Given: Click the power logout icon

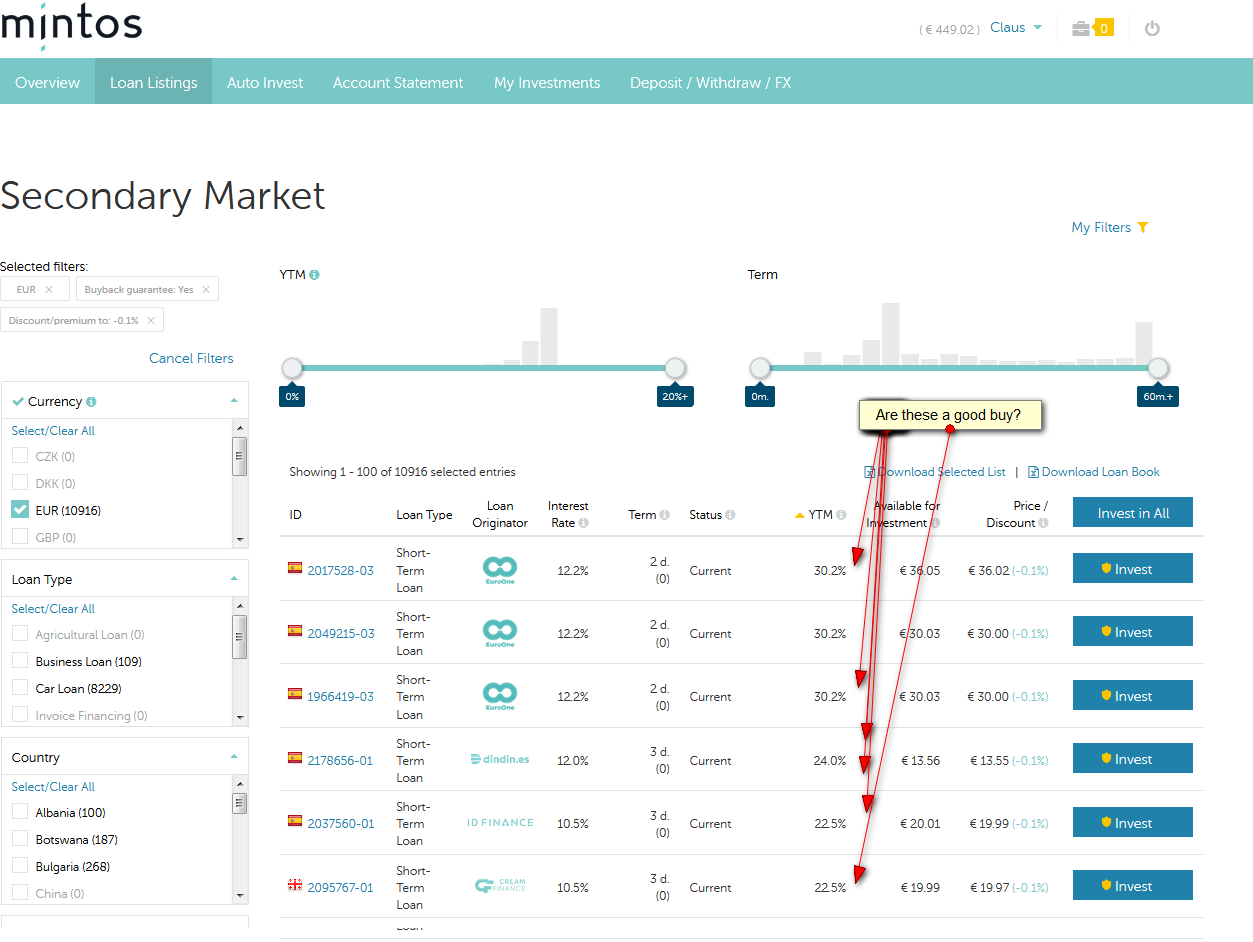Looking at the screenshot, I should (1152, 28).
